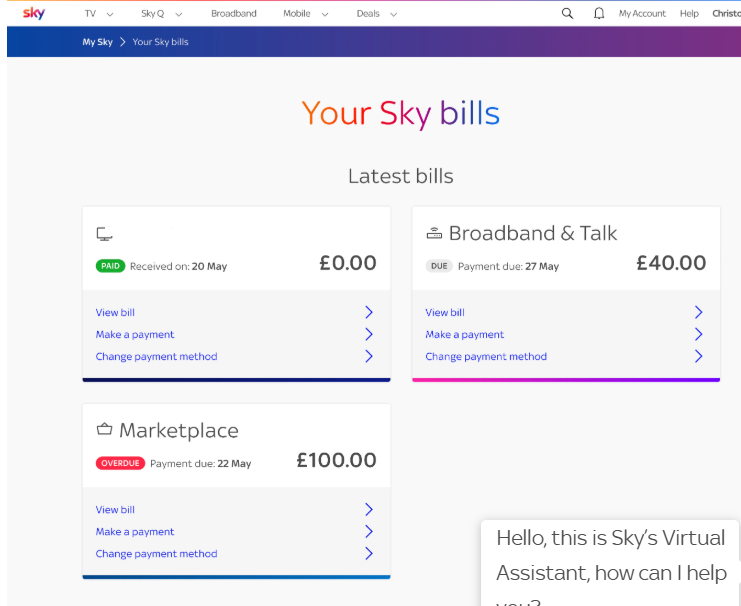This screenshot has width=741, height=606.
Task: Open the Broadband menu item
Action: point(234,14)
